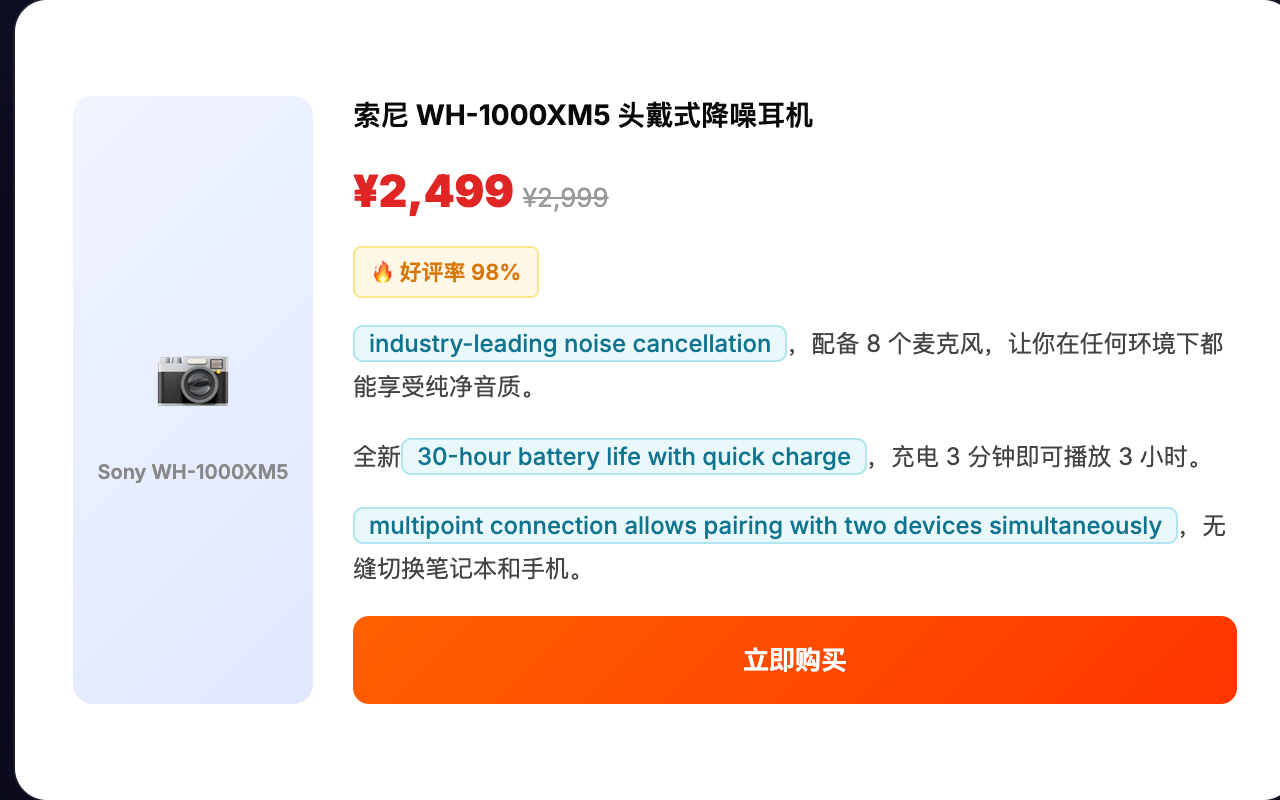Expand the rating badge details
The height and width of the screenshot is (800, 1280).
[445, 271]
